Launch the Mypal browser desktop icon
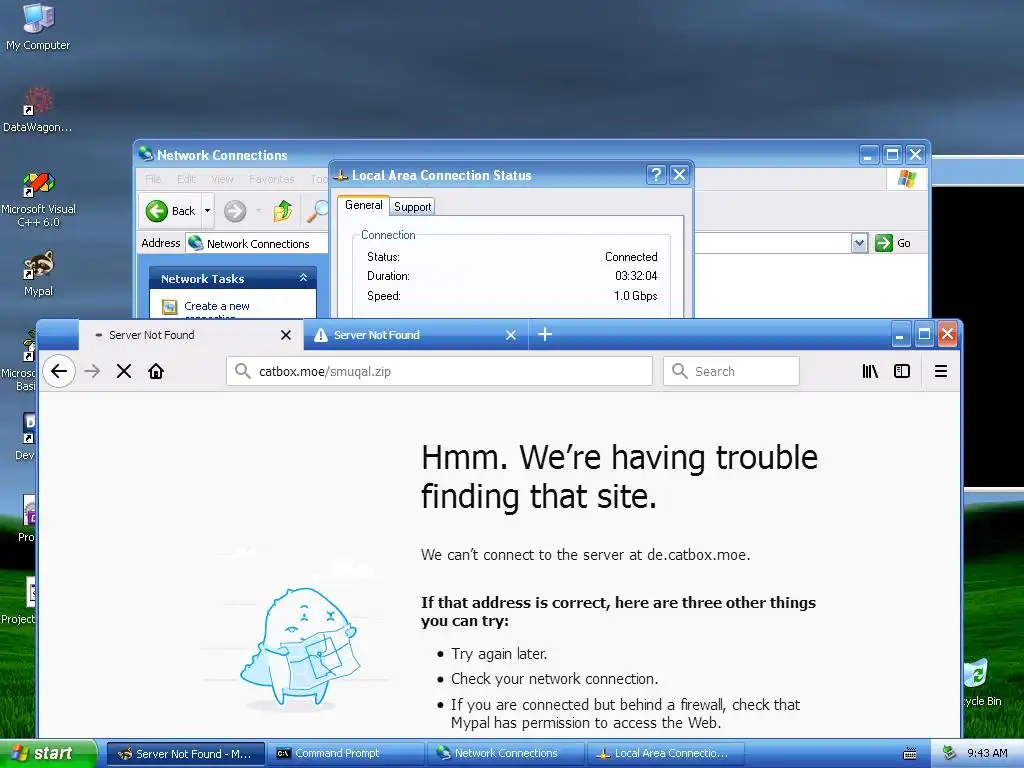Screen dimensions: 1024x768 [38, 273]
